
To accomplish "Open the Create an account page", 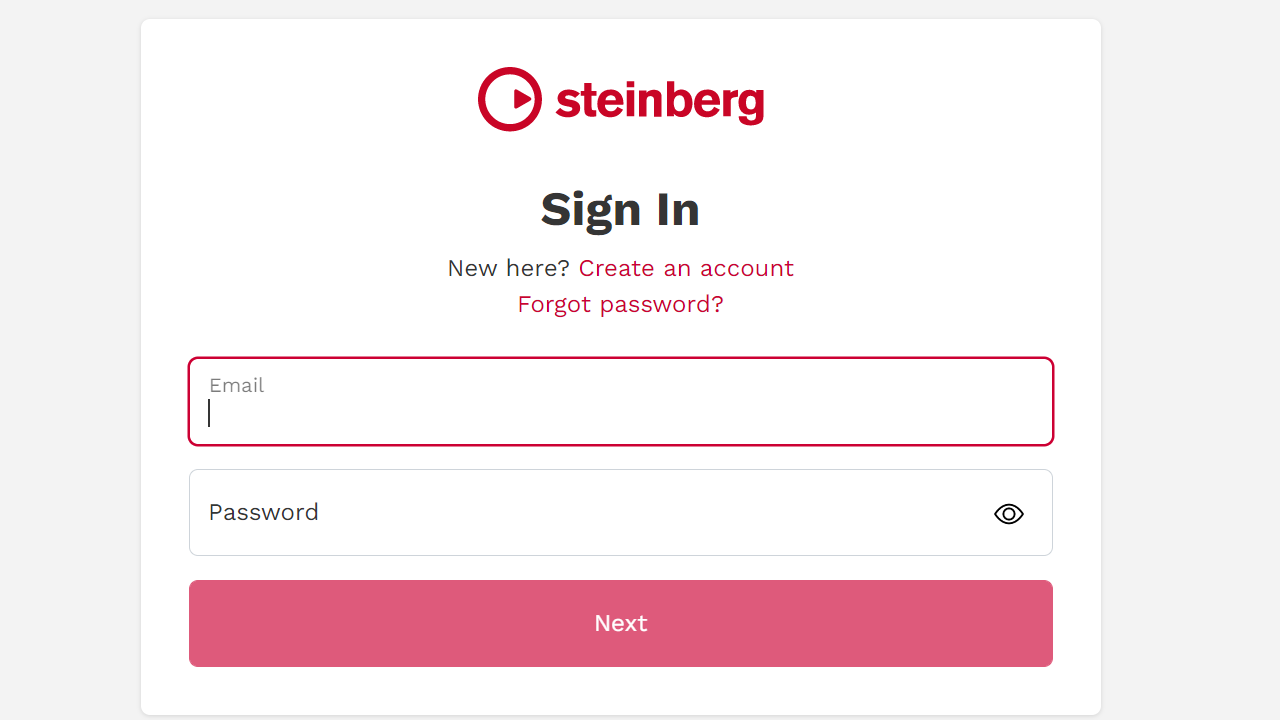I will (686, 268).
